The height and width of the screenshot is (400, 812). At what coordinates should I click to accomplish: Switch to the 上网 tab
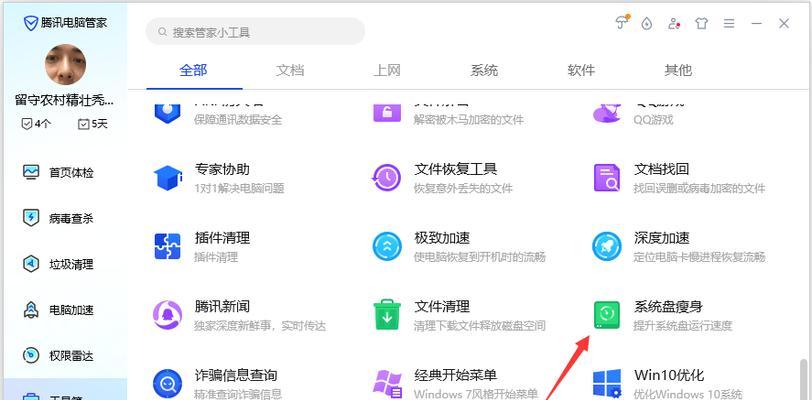pyautogui.click(x=387, y=70)
